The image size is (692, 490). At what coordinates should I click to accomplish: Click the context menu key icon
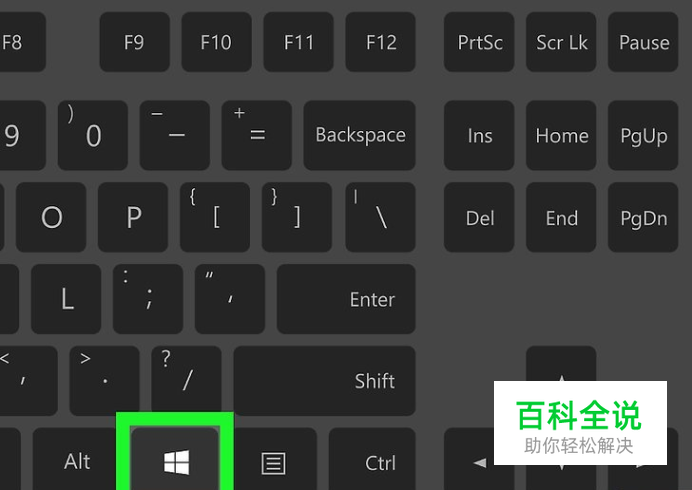pos(273,463)
